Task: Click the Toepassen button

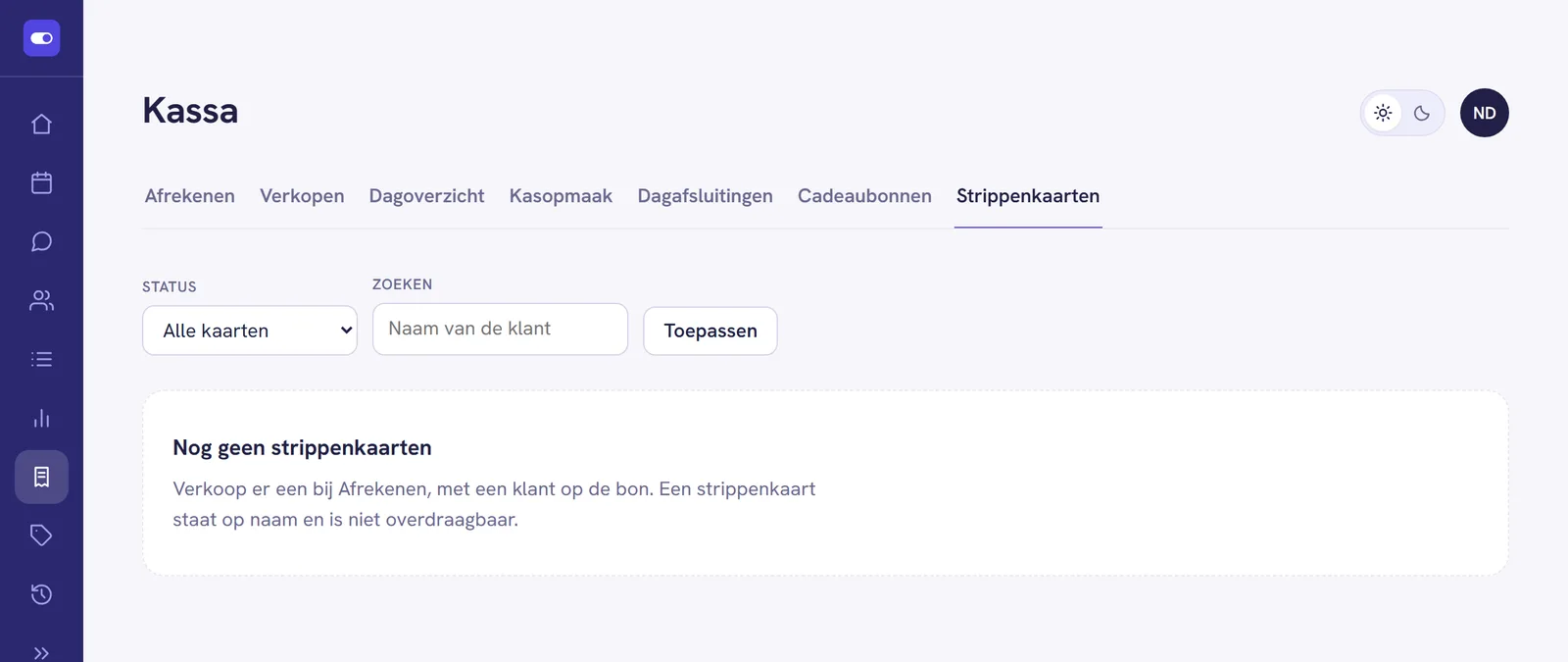Action: click(x=710, y=331)
